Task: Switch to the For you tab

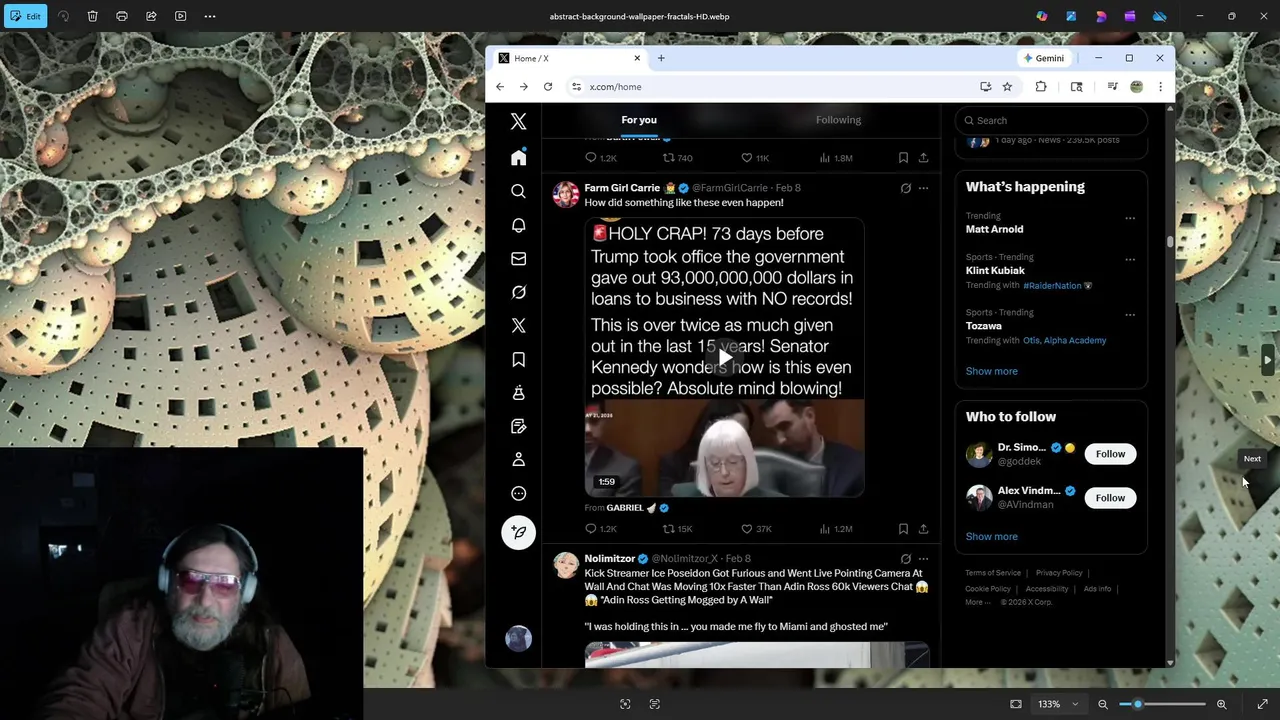Action: (x=639, y=120)
